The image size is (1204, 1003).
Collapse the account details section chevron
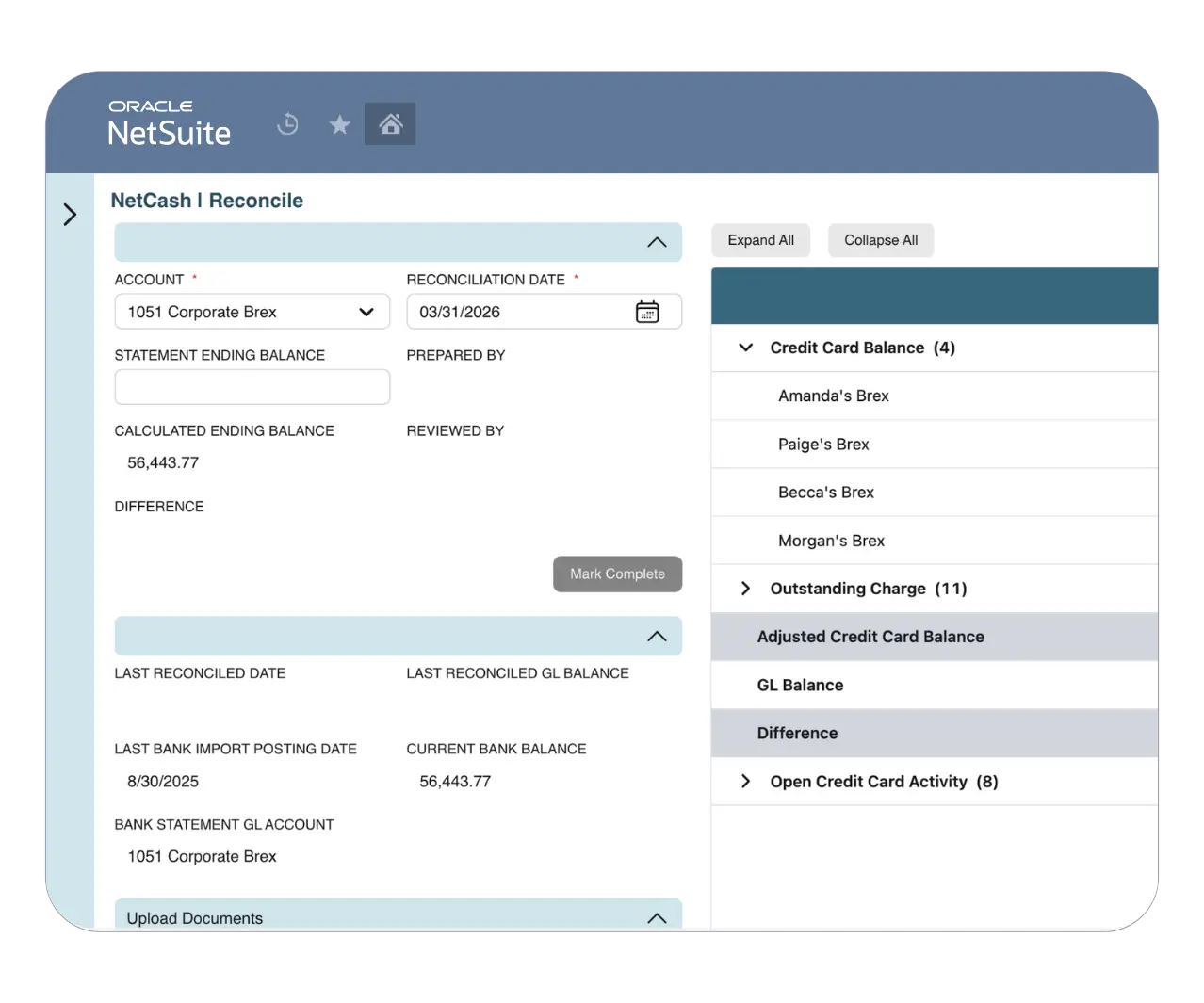coord(657,242)
